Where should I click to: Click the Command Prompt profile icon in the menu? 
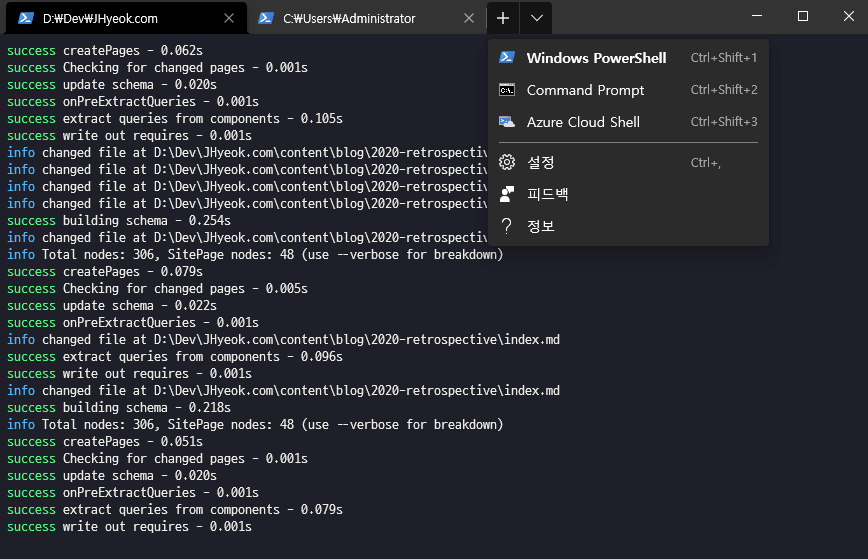pos(507,90)
